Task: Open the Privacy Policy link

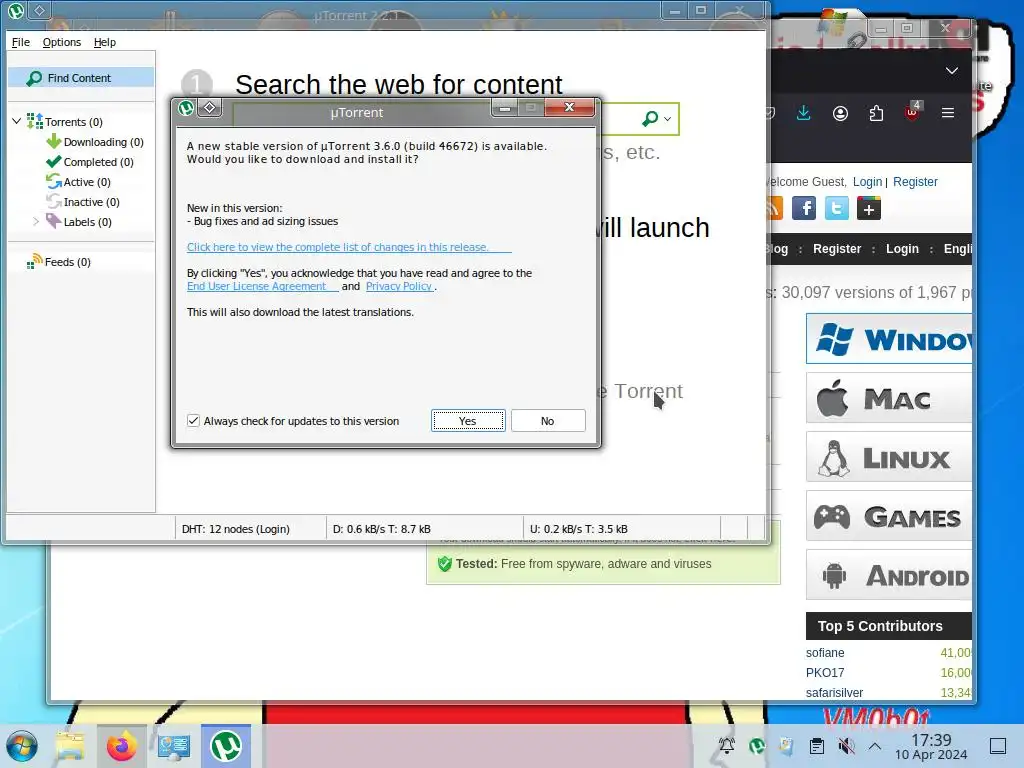Action: click(400, 286)
